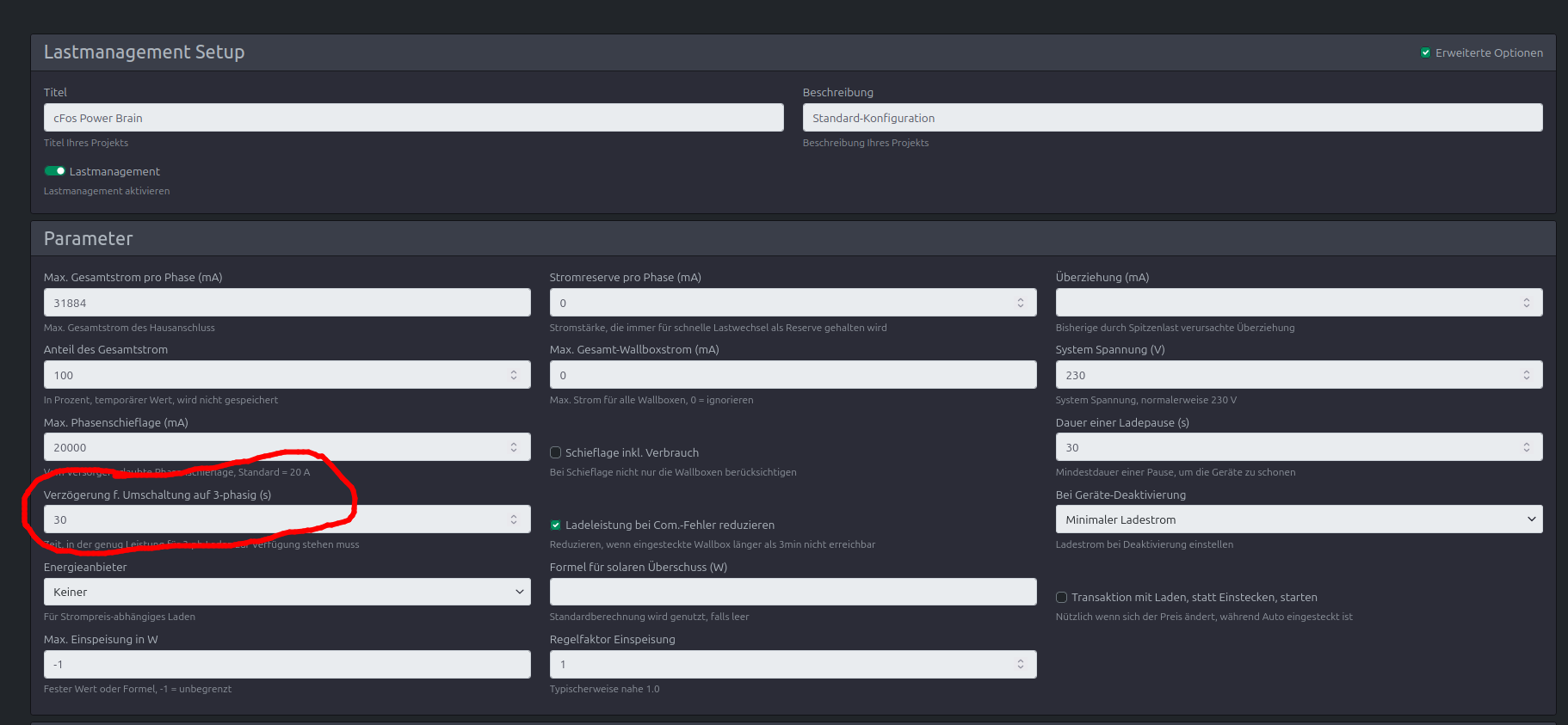The width and height of the screenshot is (1568, 725).
Task: Click Max. Gesamtstrom pro Phase field
Action: coord(287,303)
